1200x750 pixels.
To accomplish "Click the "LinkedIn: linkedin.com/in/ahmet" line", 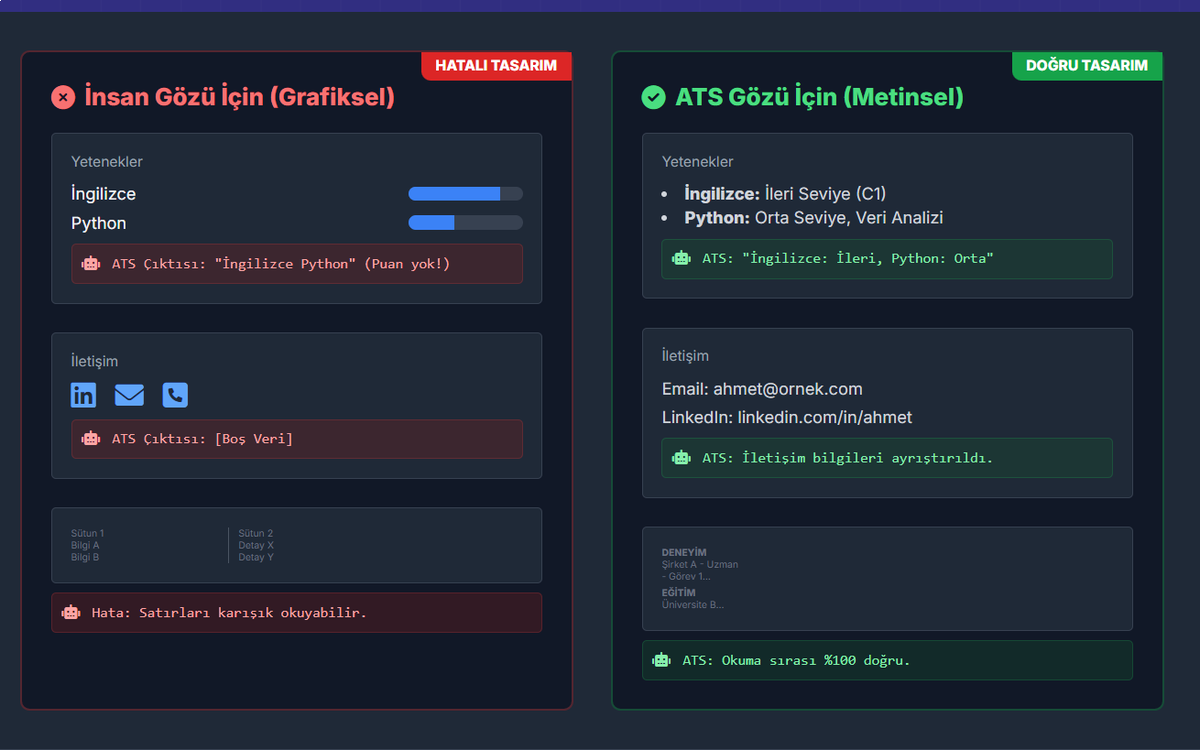I will [787, 417].
